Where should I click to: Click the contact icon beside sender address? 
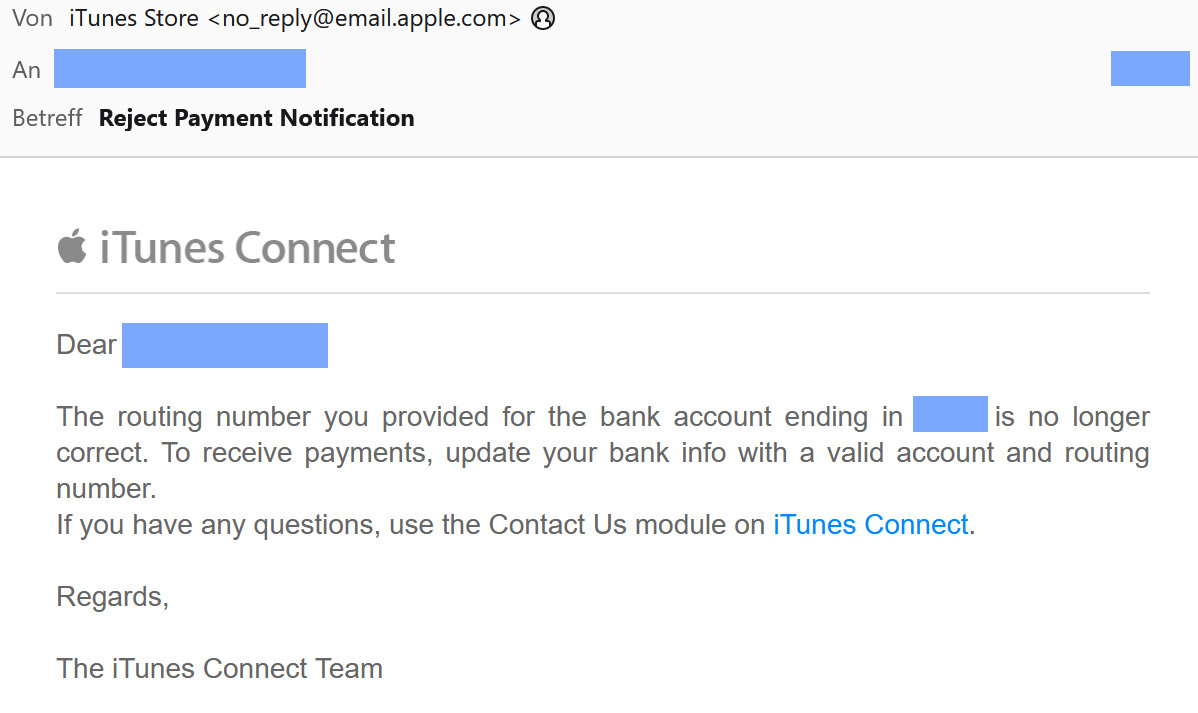click(x=543, y=18)
